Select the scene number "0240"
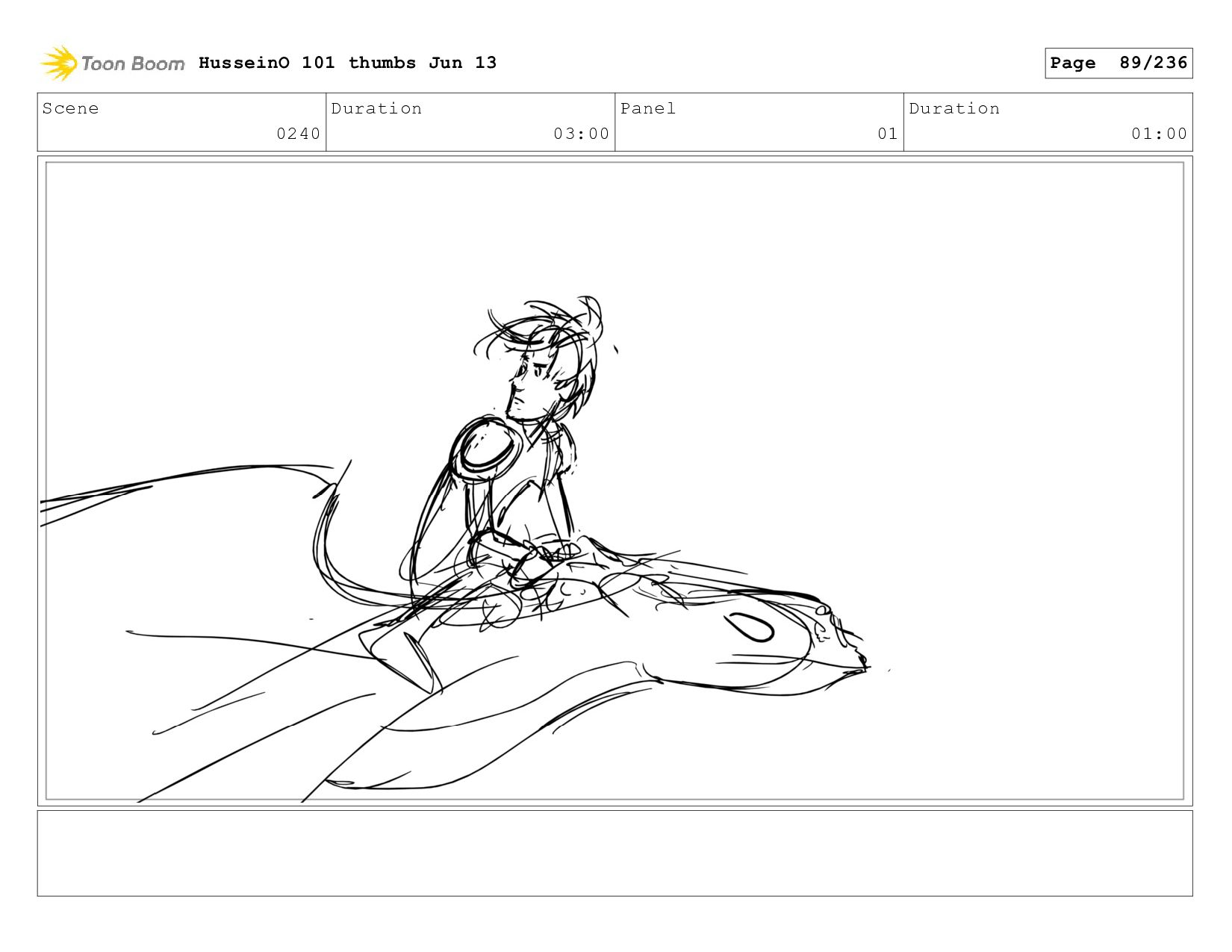 click(x=298, y=134)
